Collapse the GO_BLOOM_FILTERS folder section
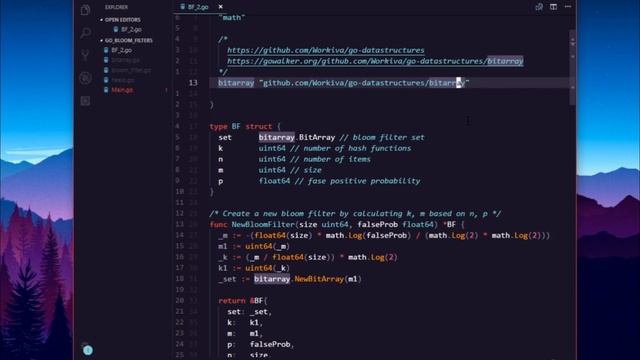Viewport: 640px width, 360px height. pos(127,40)
